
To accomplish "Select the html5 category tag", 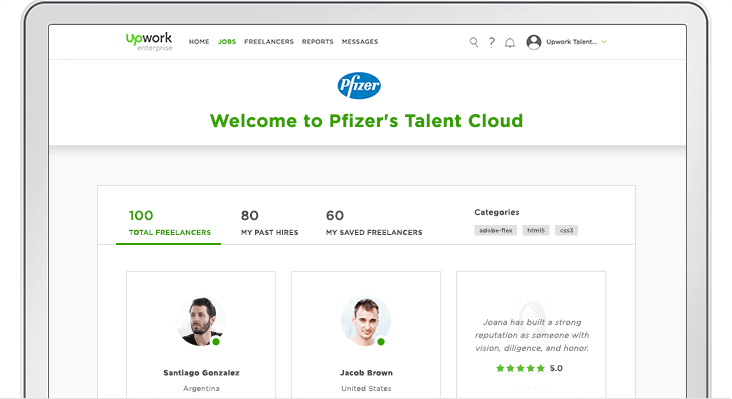I will click(x=536, y=231).
